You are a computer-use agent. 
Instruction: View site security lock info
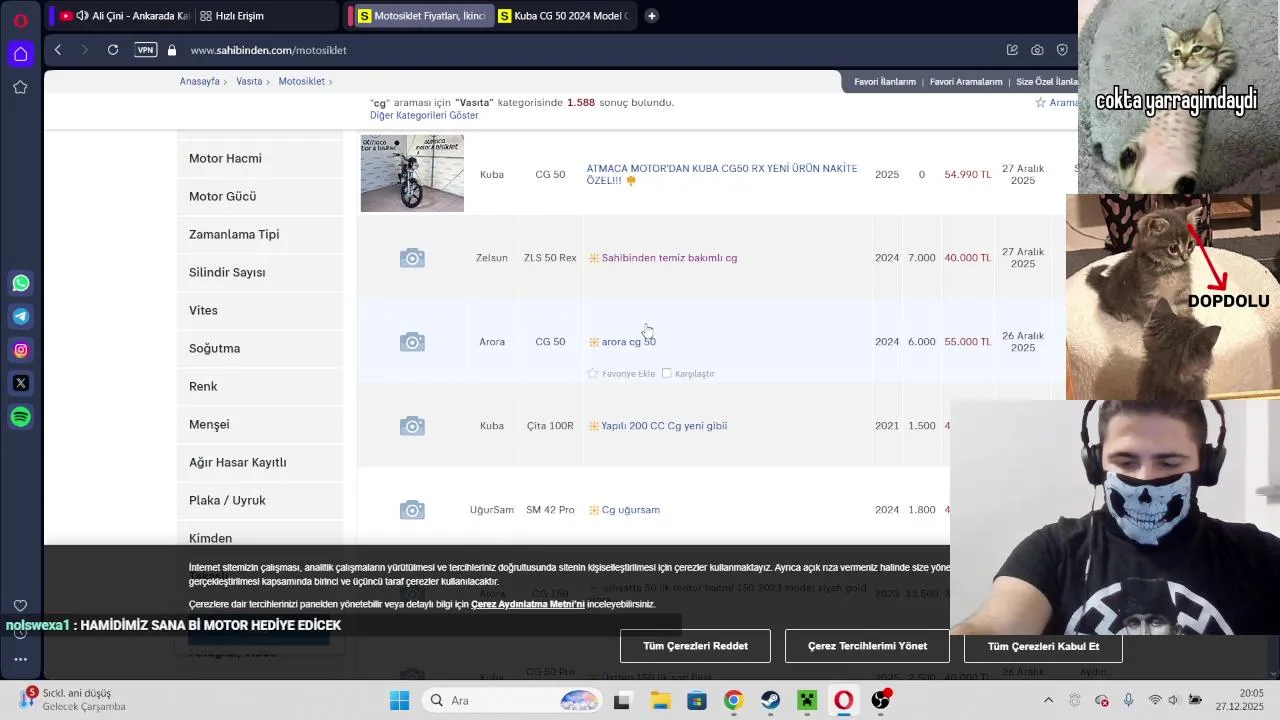click(x=172, y=50)
